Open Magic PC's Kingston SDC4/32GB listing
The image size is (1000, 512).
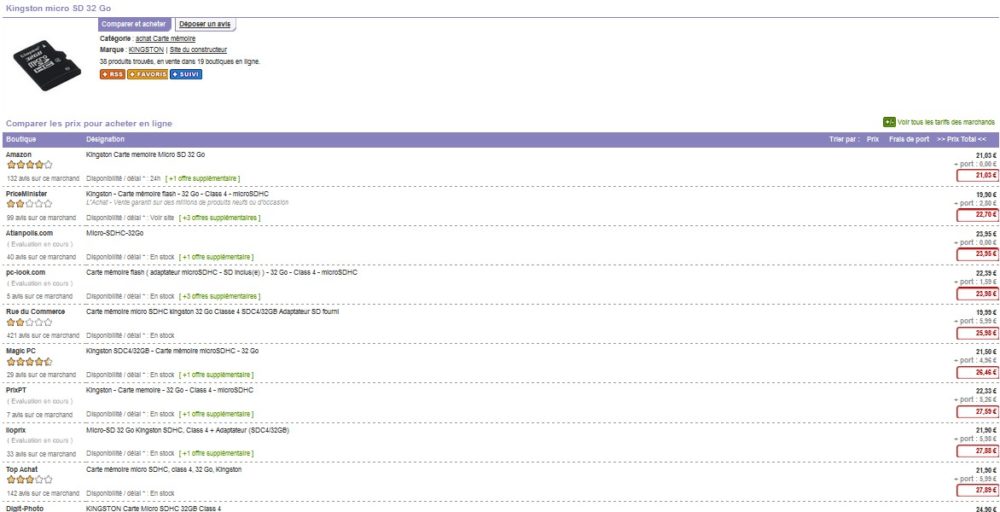172,351
